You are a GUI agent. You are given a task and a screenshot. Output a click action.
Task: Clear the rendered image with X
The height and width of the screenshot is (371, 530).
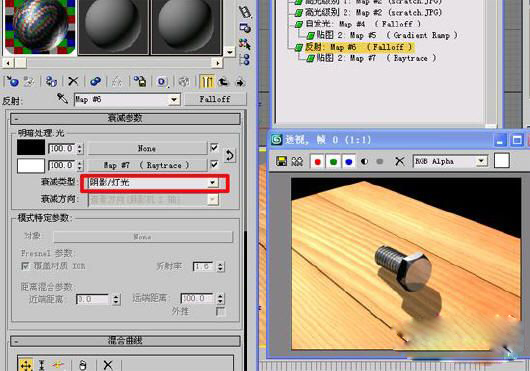(x=400, y=161)
